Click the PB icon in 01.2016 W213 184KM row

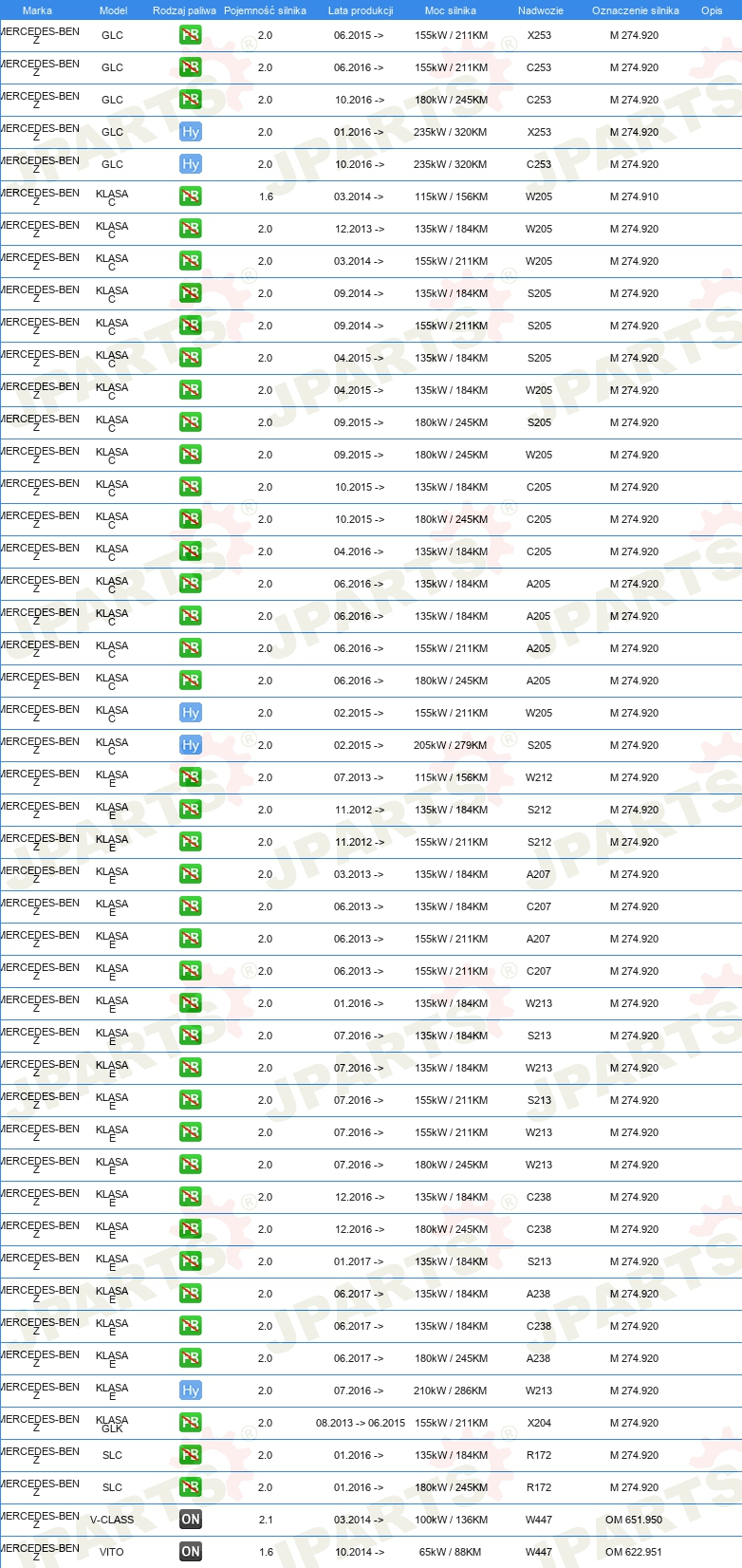(191, 1004)
